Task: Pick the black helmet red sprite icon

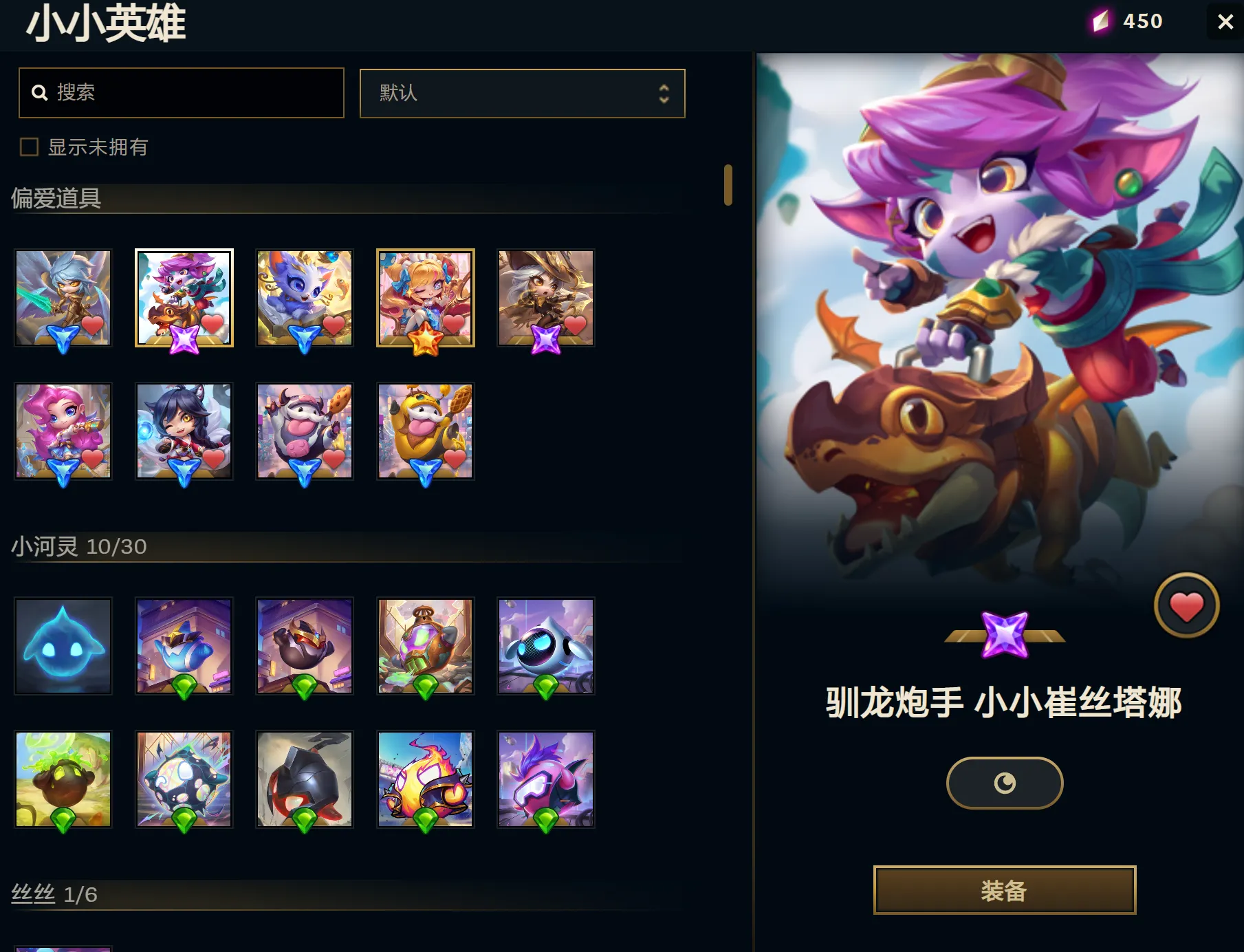Action: 305,779
